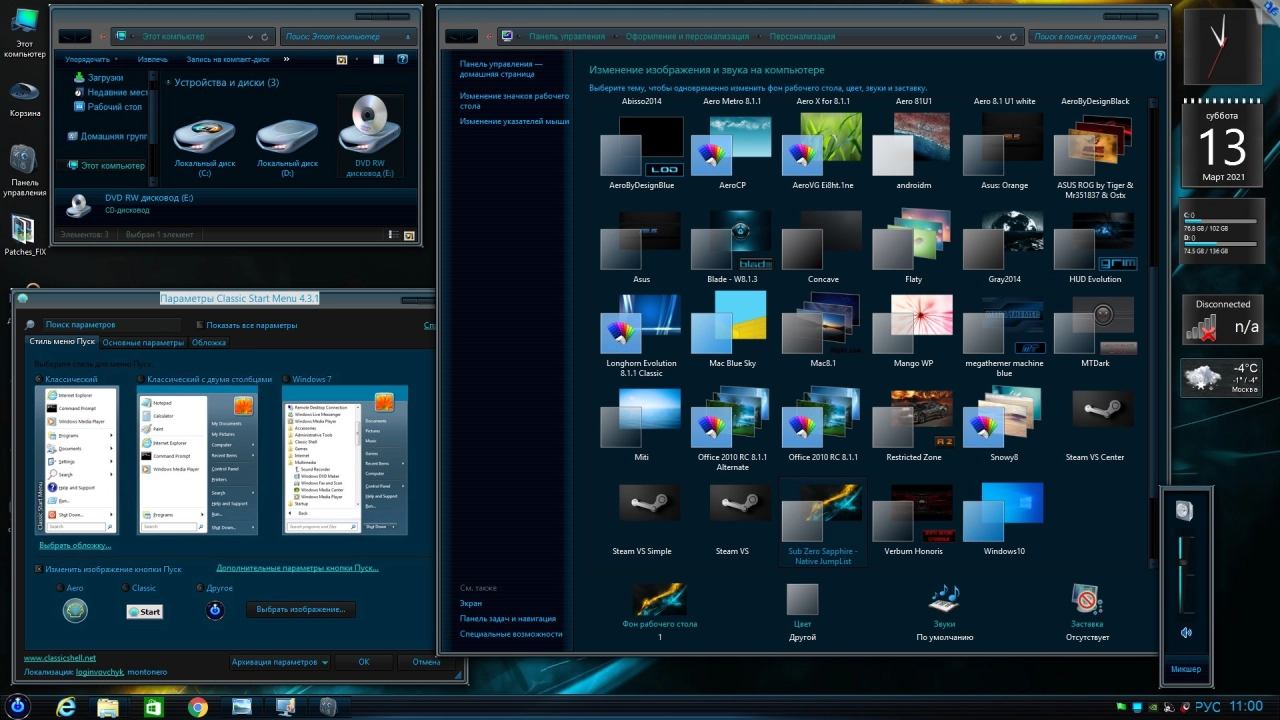Click 'Запись на компакт-диск' in Explorer toolbar
Viewport: 1280px width, 720px height.
[x=228, y=59]
